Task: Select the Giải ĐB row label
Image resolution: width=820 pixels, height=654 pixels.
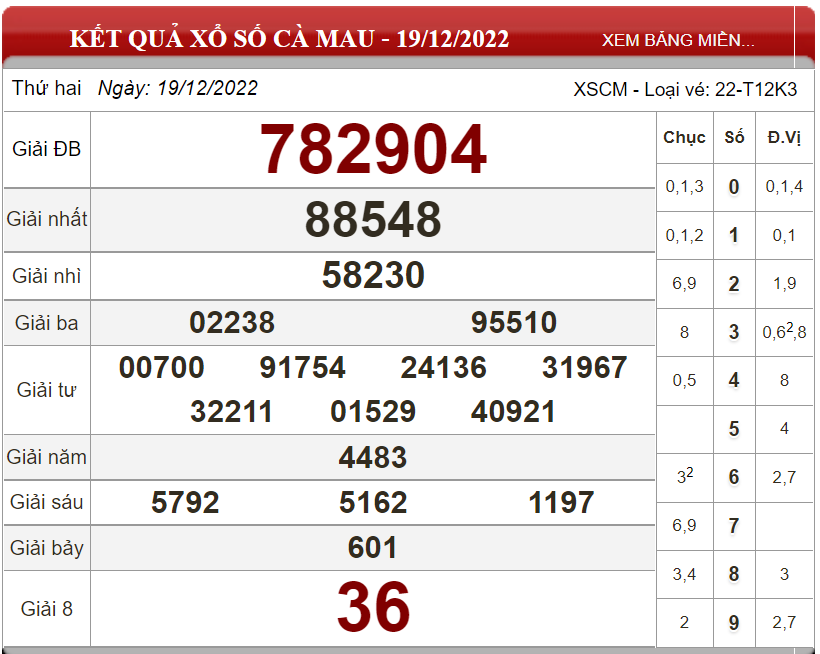Action: [x=47, y=150]
